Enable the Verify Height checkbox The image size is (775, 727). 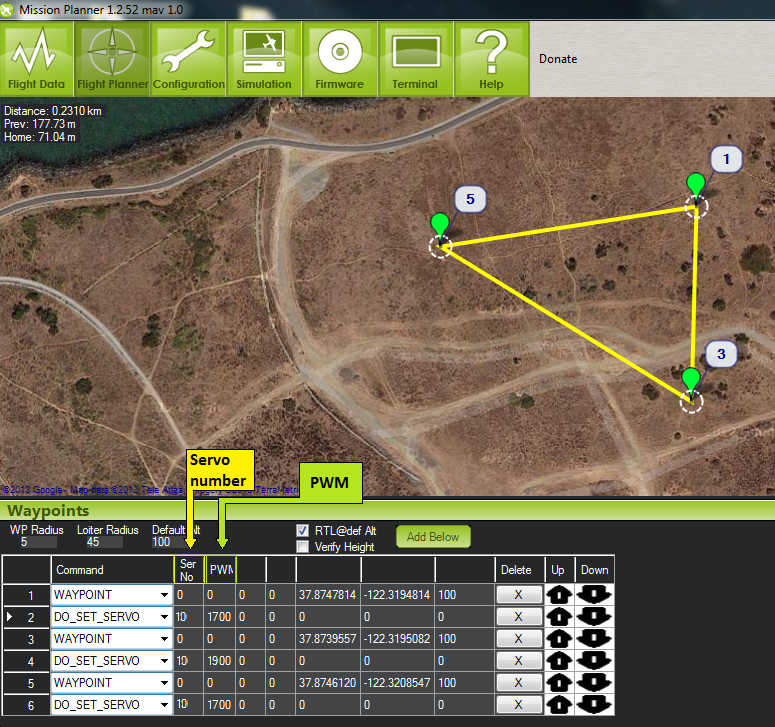pos(303,547)
